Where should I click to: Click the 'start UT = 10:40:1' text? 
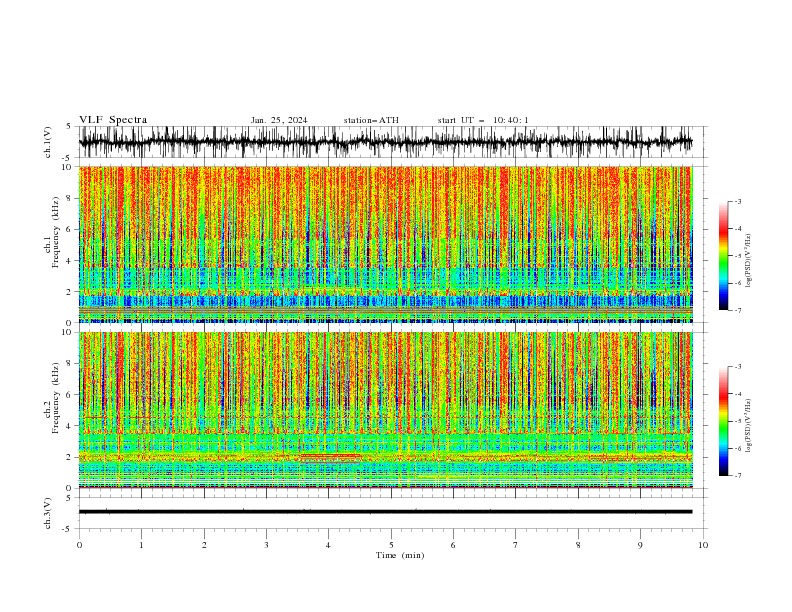coord(483,120)
